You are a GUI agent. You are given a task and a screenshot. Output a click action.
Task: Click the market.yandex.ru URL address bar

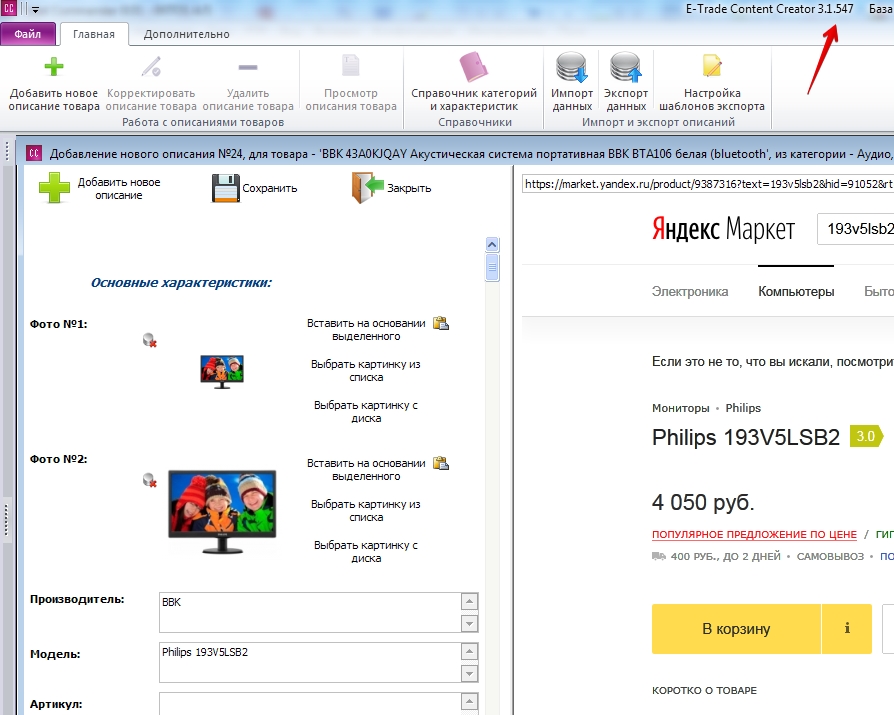coord(708,184)
